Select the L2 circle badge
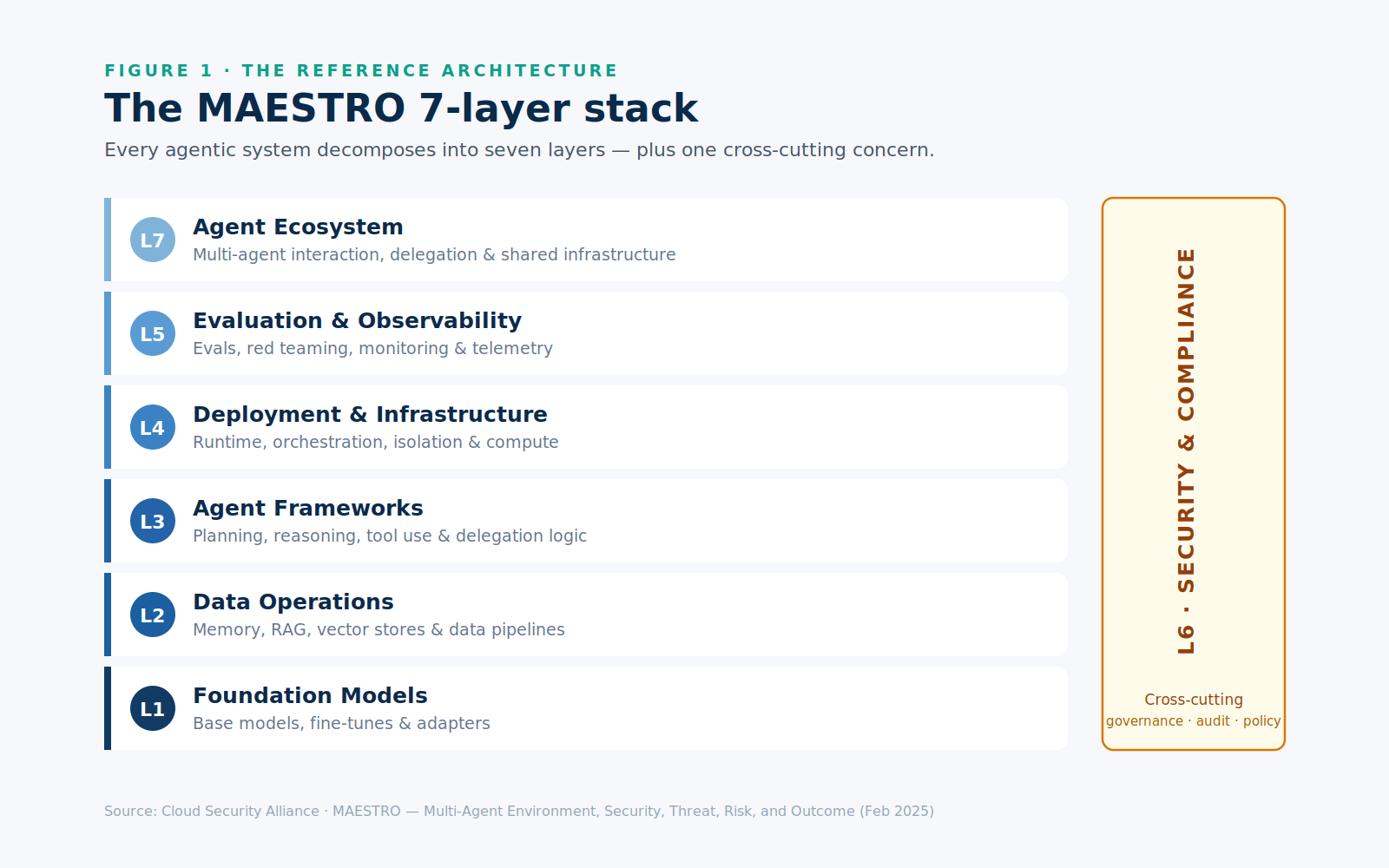This screenshot has height=868, width=1389. click(153, 615)
